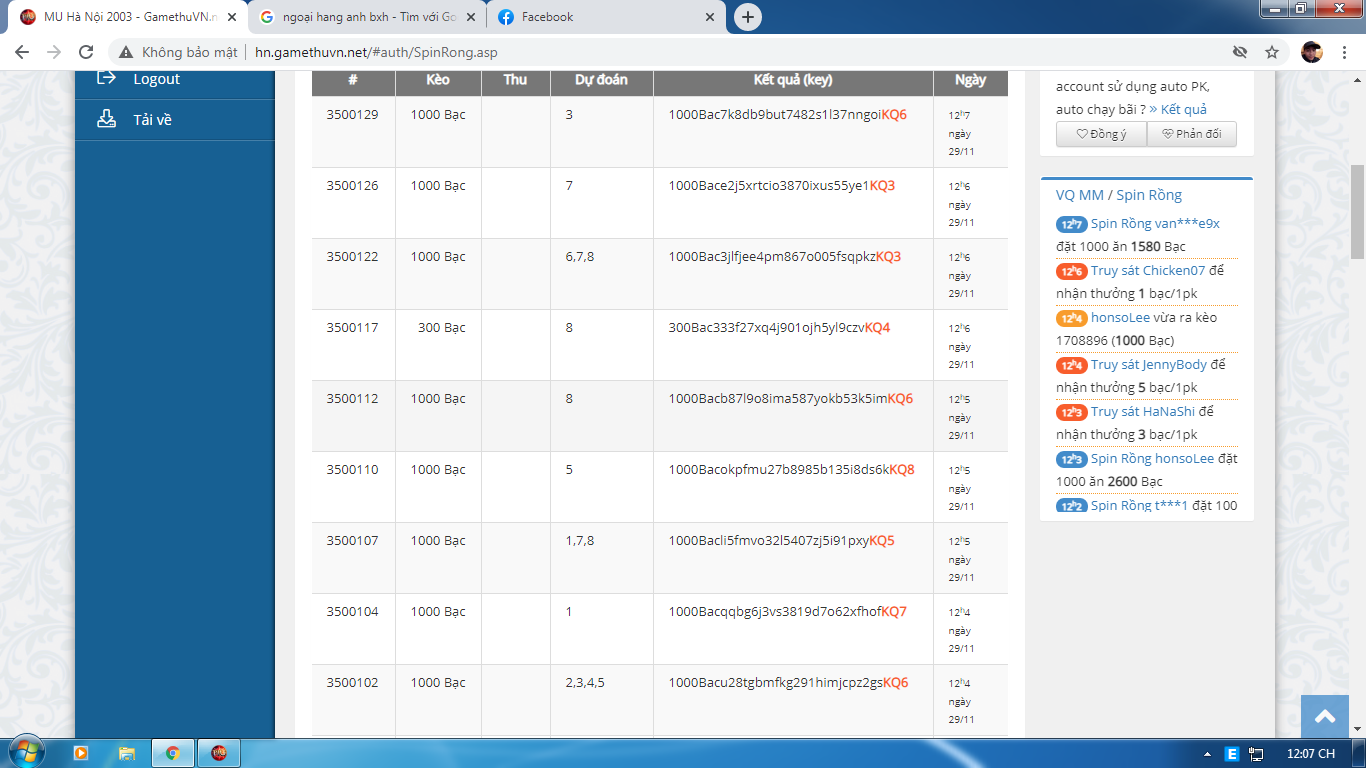Reload the page with refresh icon

86,52
